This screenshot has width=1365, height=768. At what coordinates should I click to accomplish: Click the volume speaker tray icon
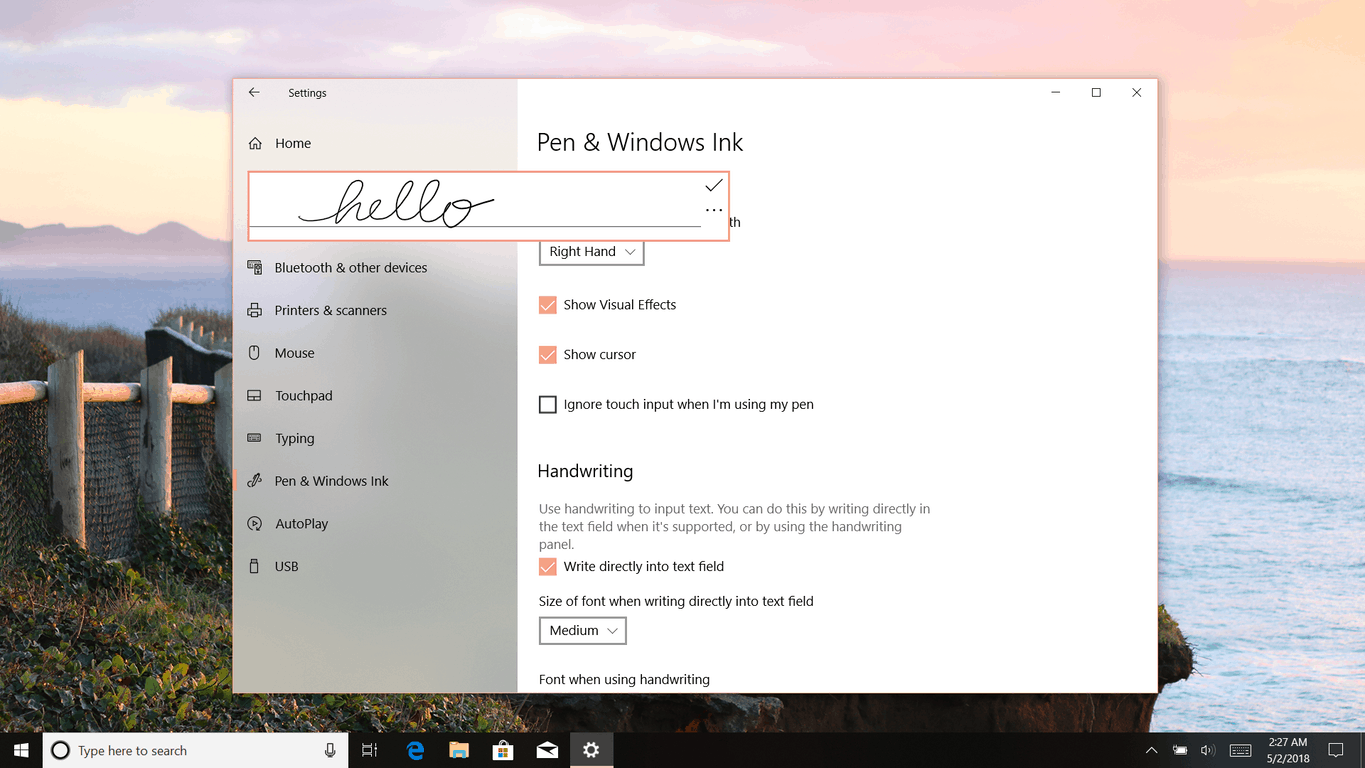click(x=1207, y=750)
